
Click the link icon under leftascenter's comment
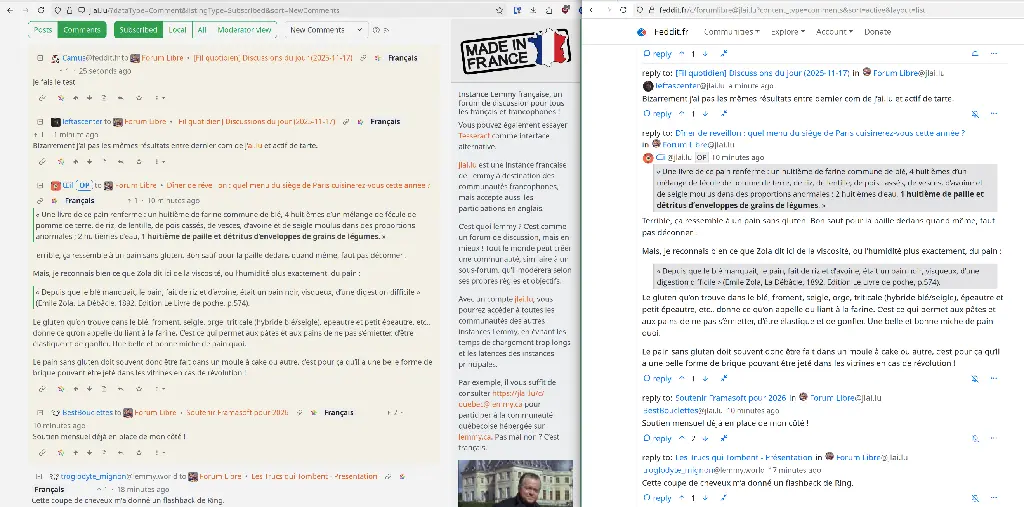42,160
